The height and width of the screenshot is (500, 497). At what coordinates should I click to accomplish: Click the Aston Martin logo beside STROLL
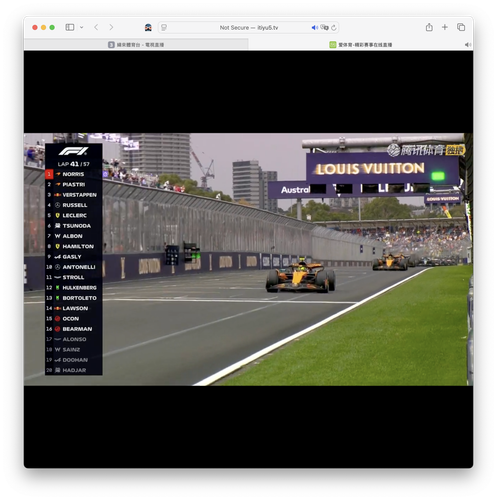[x=58, y=277]
